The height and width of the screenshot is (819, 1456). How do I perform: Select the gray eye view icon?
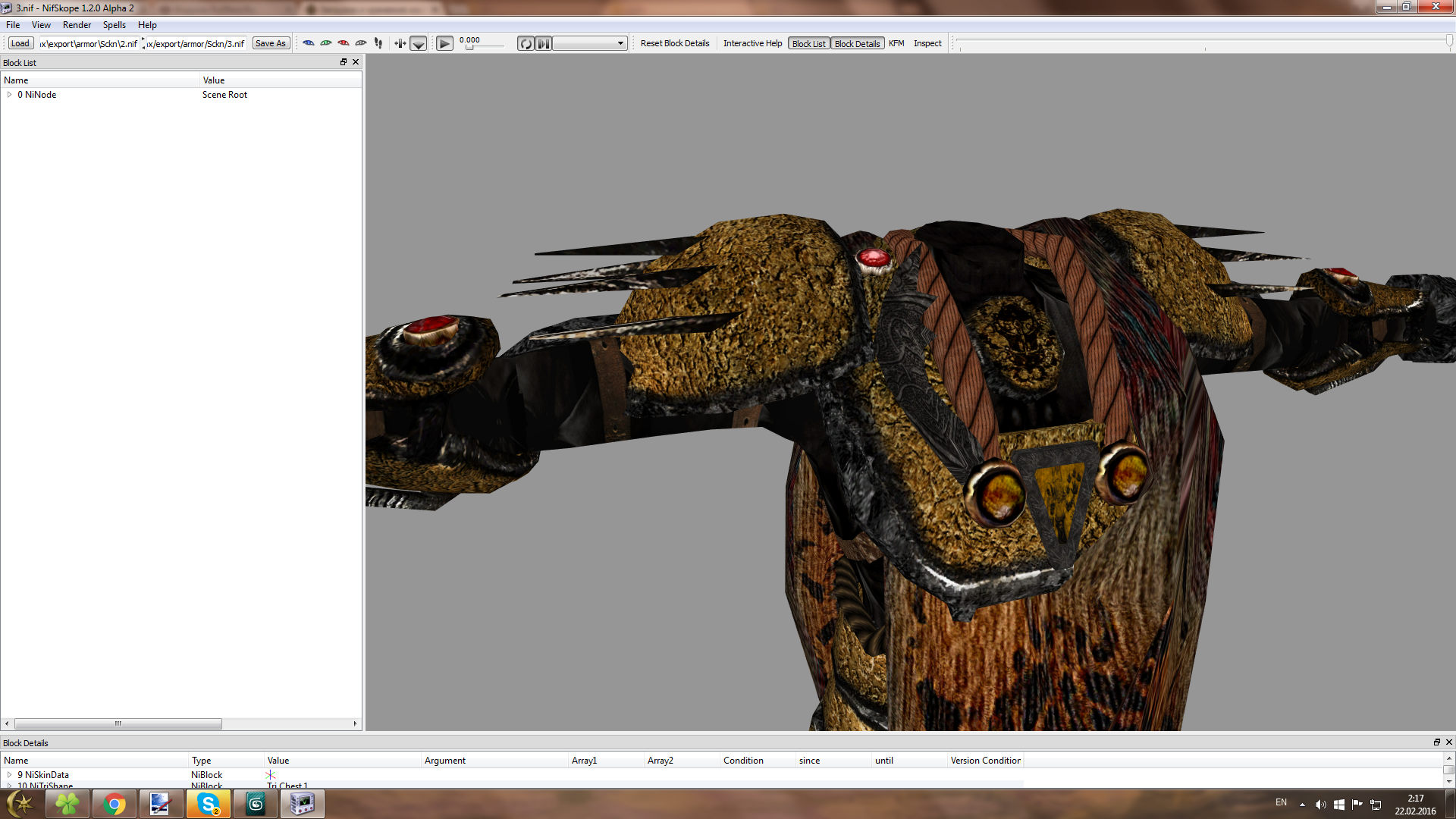coord(361,43)
